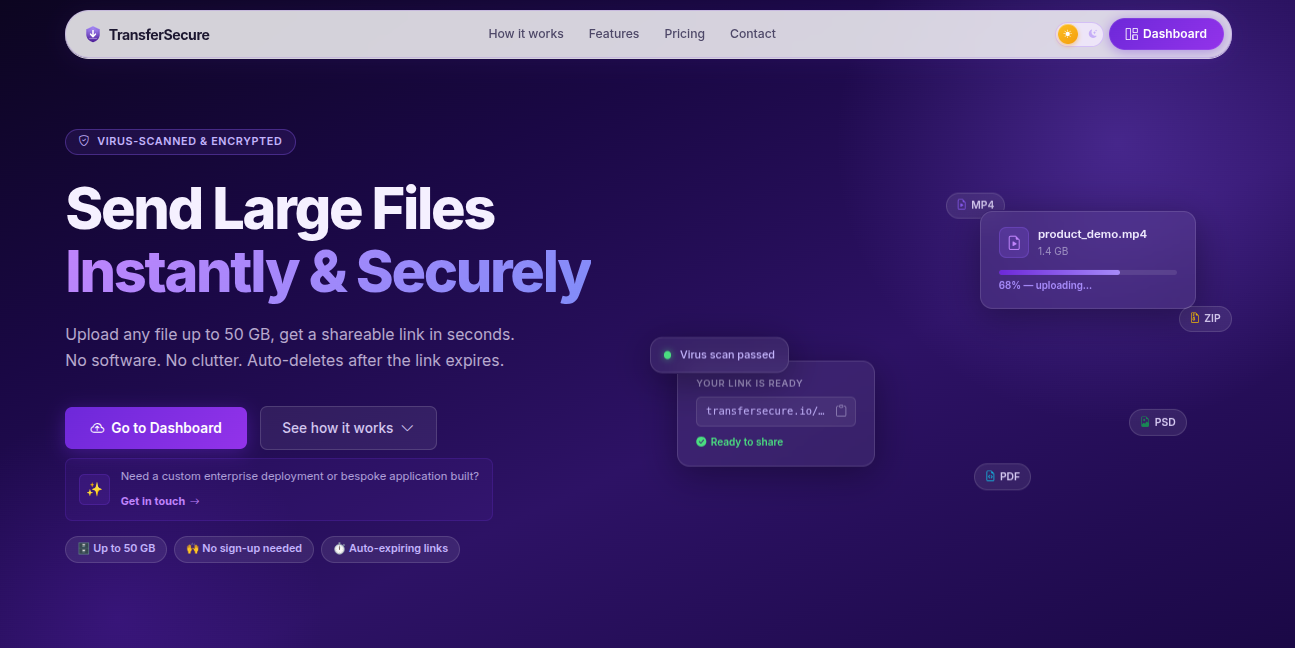Click the transfersecure.io link field
Image resolution: width=1295 pixels, height=648 pixels.
(765, 411)
